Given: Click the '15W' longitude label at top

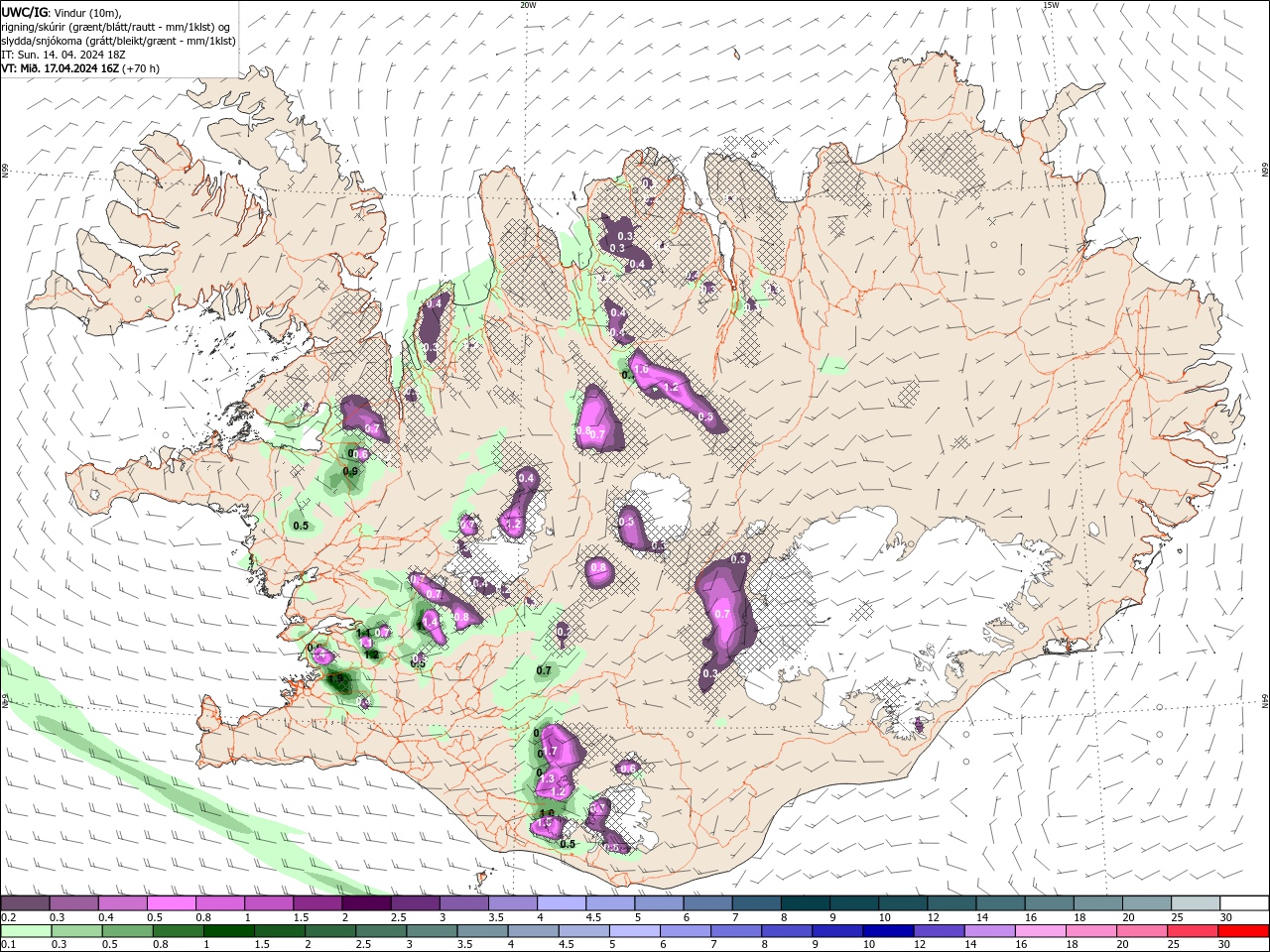Looking at the screenshot, I should tap(1050, 5).
